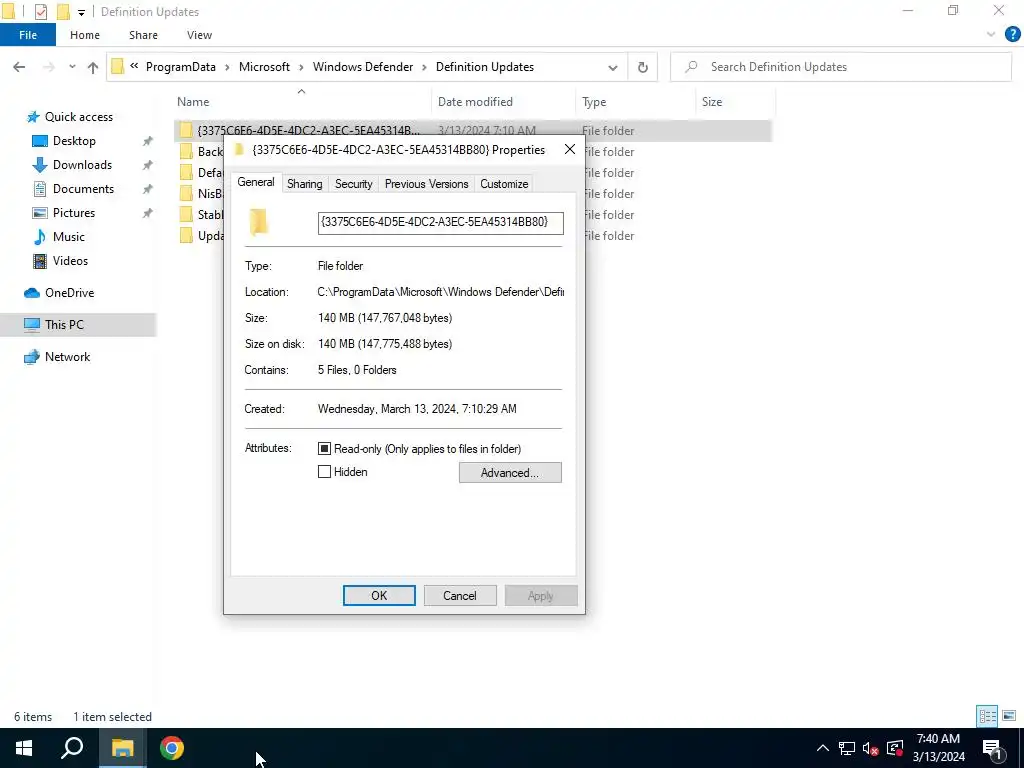Open Music in the sidebar
This screenshot has width=1024, height=768.
(69, 237)
